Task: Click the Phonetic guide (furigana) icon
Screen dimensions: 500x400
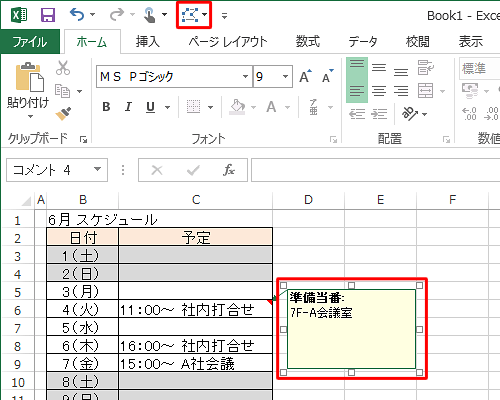Action: click(x=313, y=107)
